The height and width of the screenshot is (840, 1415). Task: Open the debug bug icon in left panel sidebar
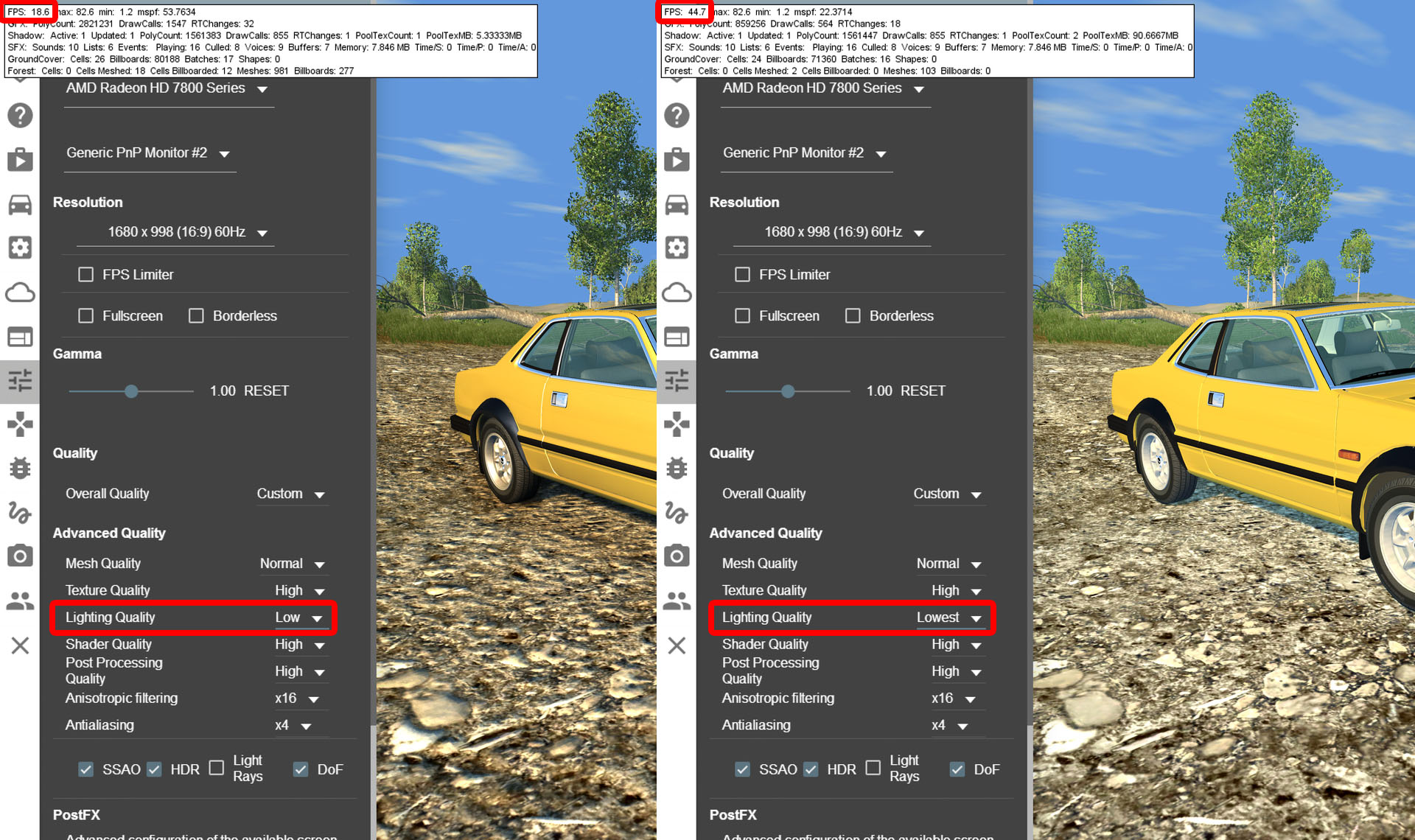[x=20, y=468]
